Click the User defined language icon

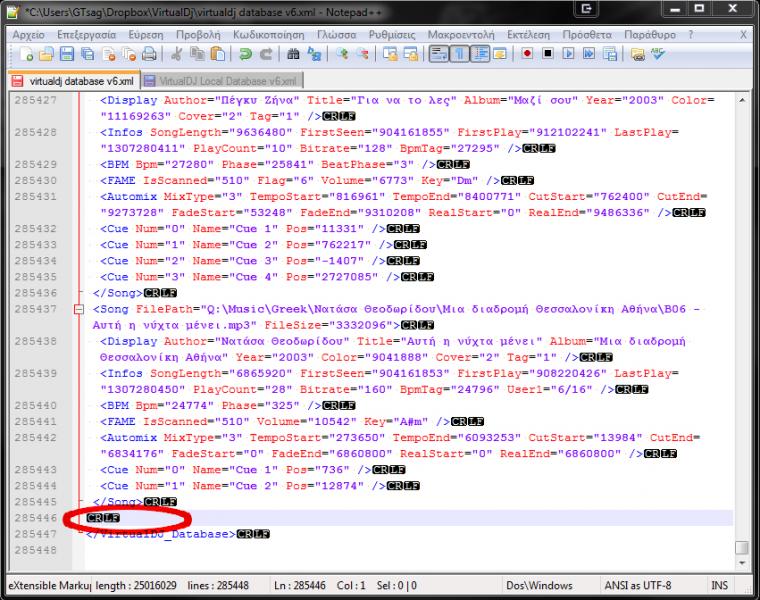[500, 54]
